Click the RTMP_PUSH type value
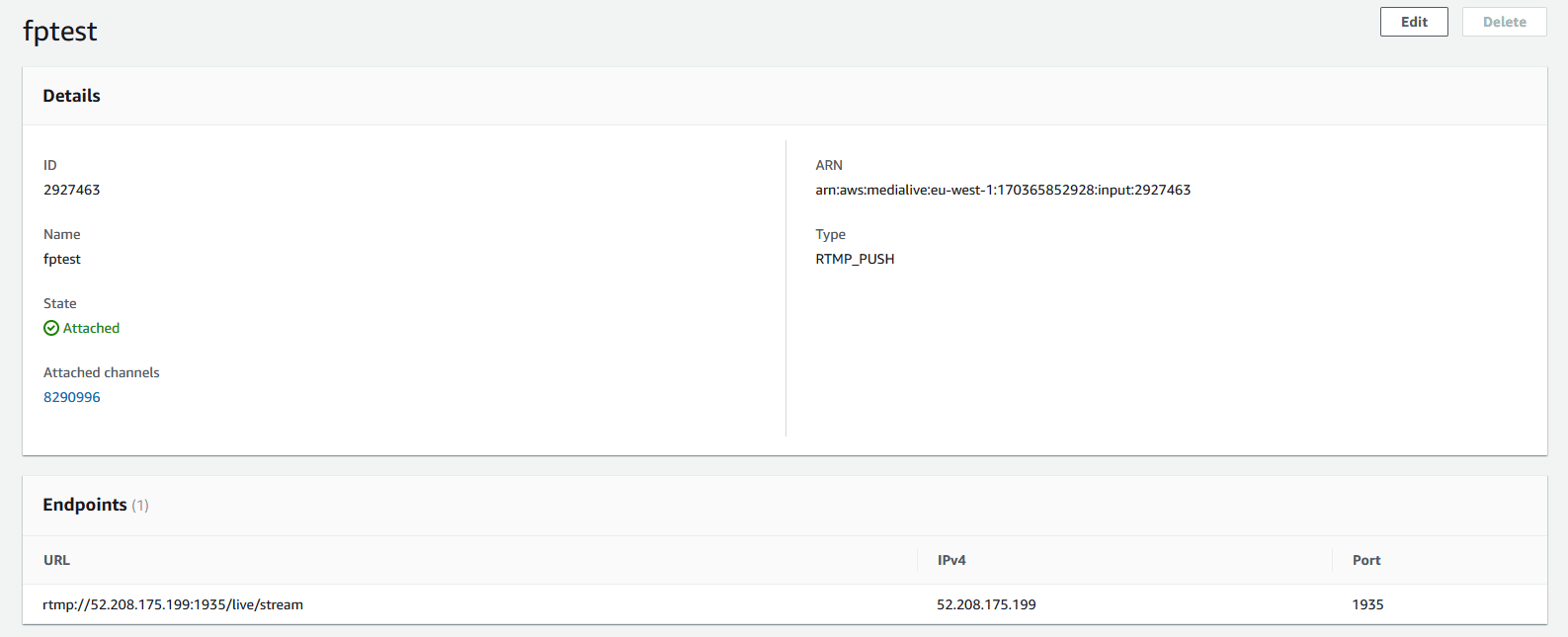This screenshot has width=1568, height=637. (x=855, y=259)
